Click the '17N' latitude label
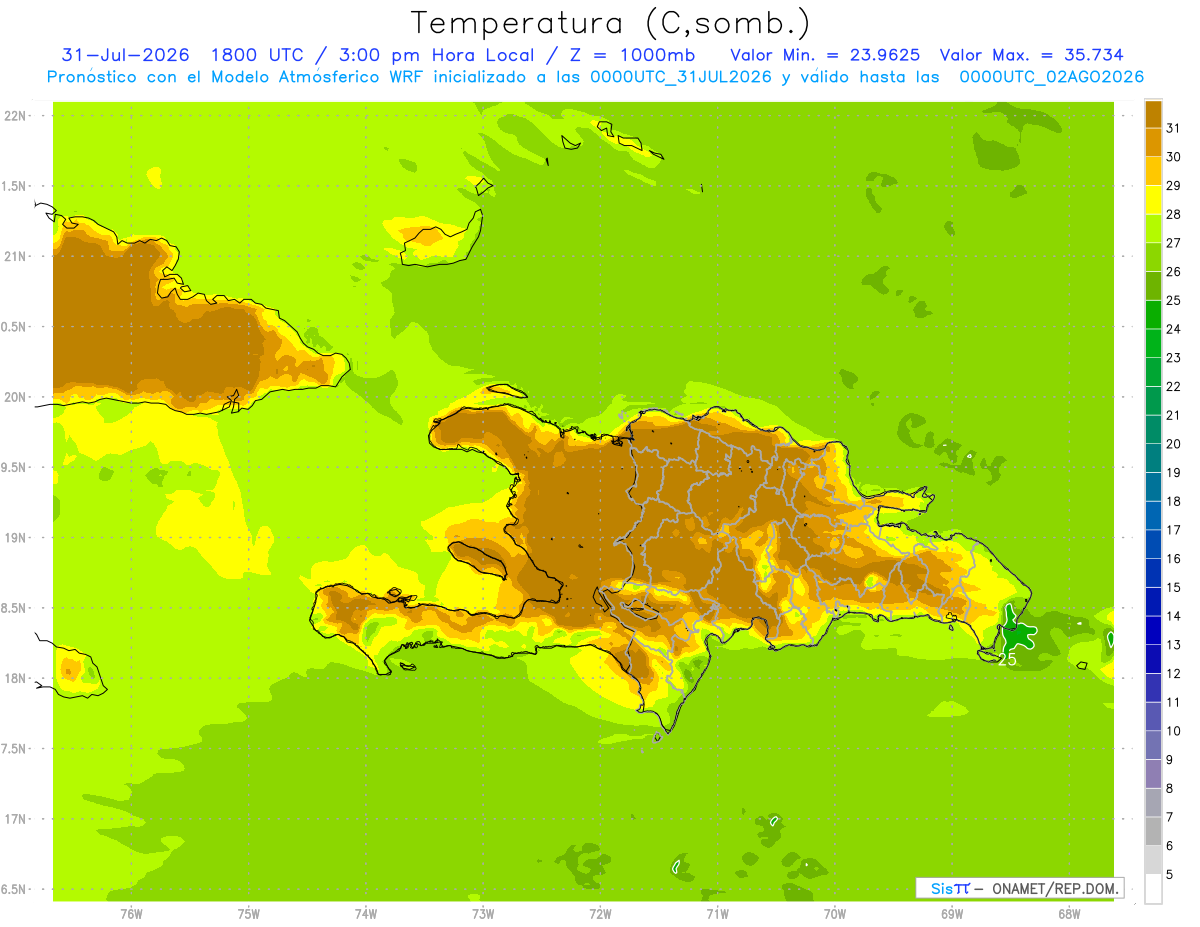This screenshot has width=1200, height=927. [15, 819]
